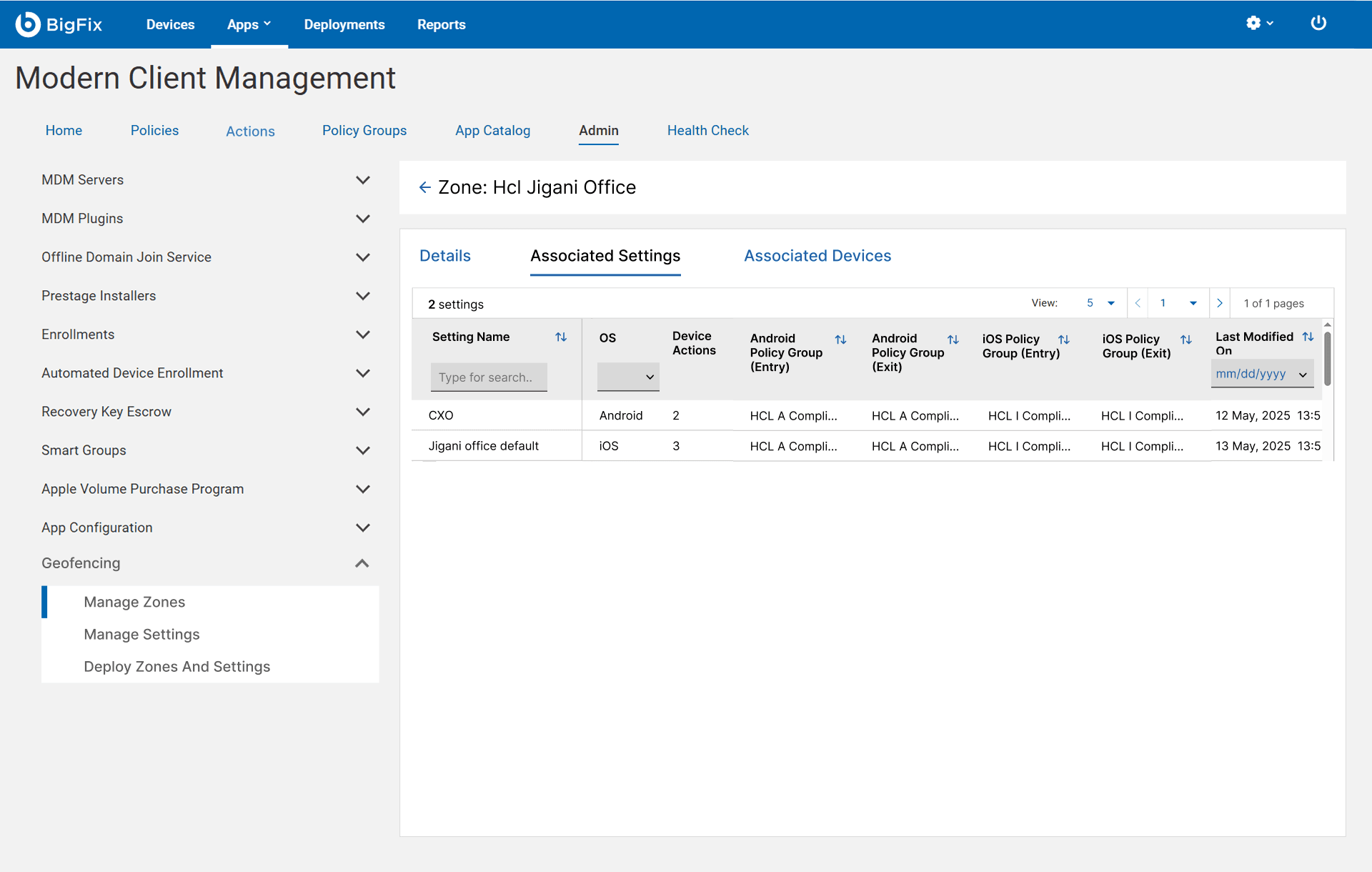
Task: Switch to the Policies tab
Action: click(x=154, y=131)
